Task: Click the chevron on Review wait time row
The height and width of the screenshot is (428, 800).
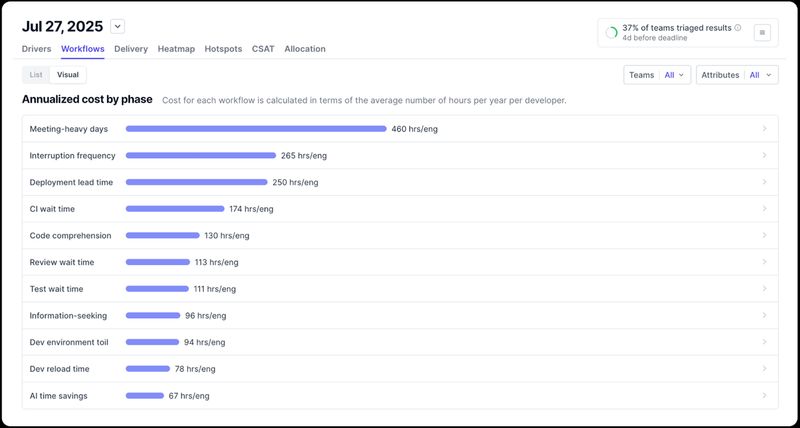Action: click(765, 262)
